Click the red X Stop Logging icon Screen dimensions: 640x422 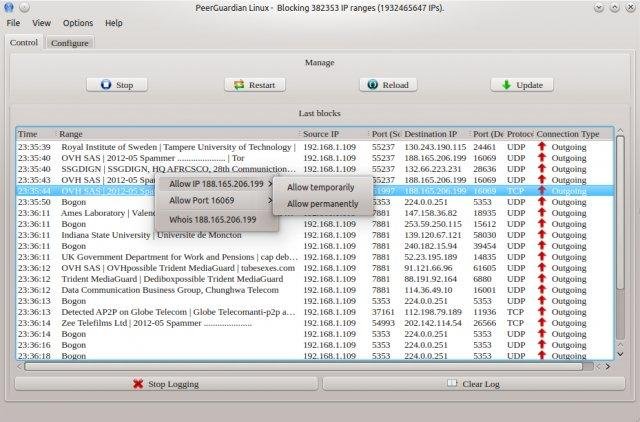tap(137, 383)
